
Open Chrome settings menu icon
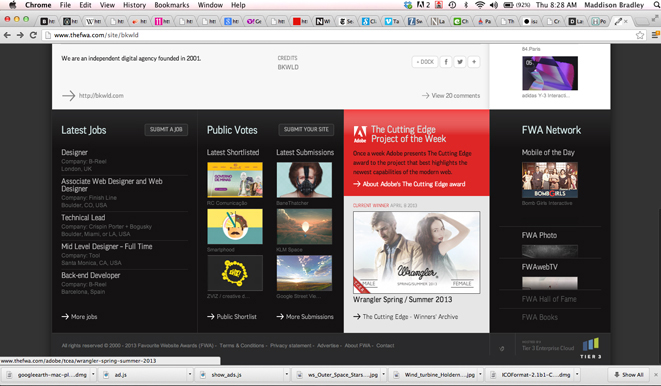pos(655,35)
